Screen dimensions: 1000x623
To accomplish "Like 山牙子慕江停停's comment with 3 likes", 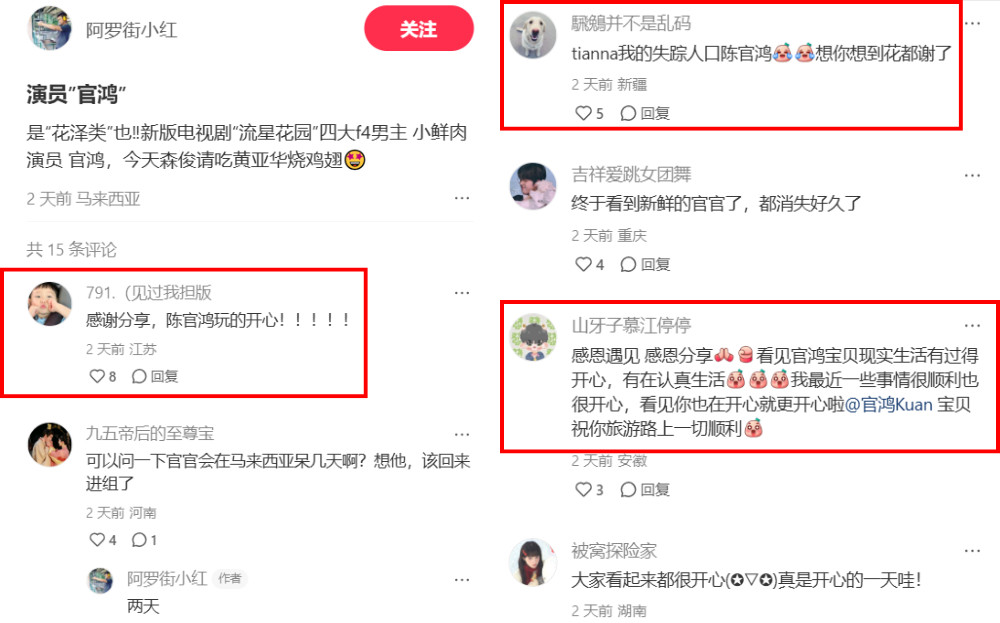I will [589, 490].
